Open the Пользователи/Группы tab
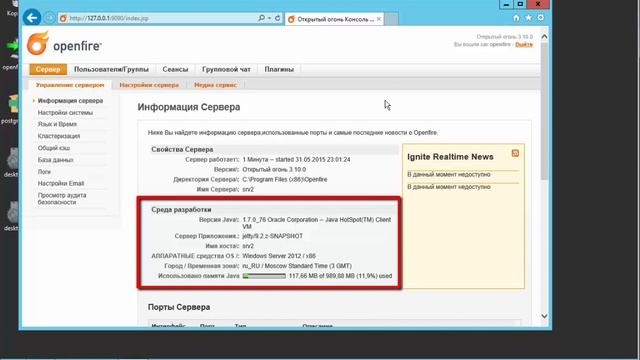Viewport: 640px width, 360px height. [111, 69]
